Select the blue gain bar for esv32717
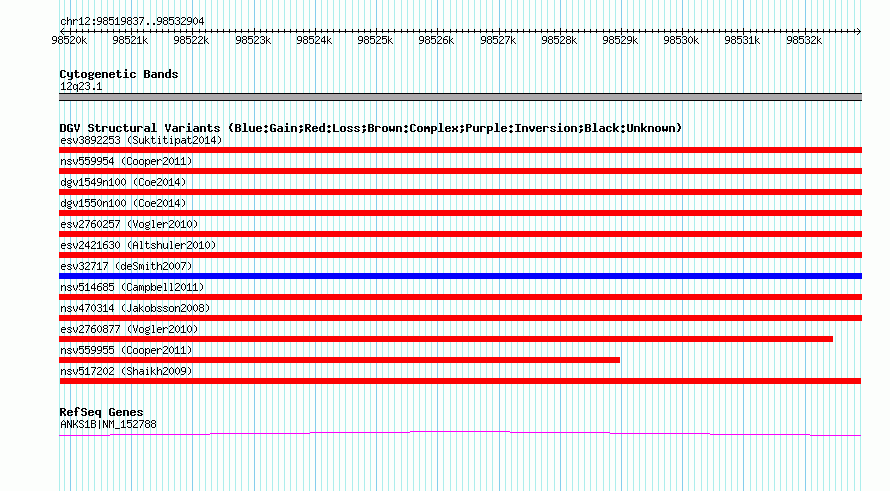The height and width of the screenshot is (491, 890). click(x=460, y=276)
